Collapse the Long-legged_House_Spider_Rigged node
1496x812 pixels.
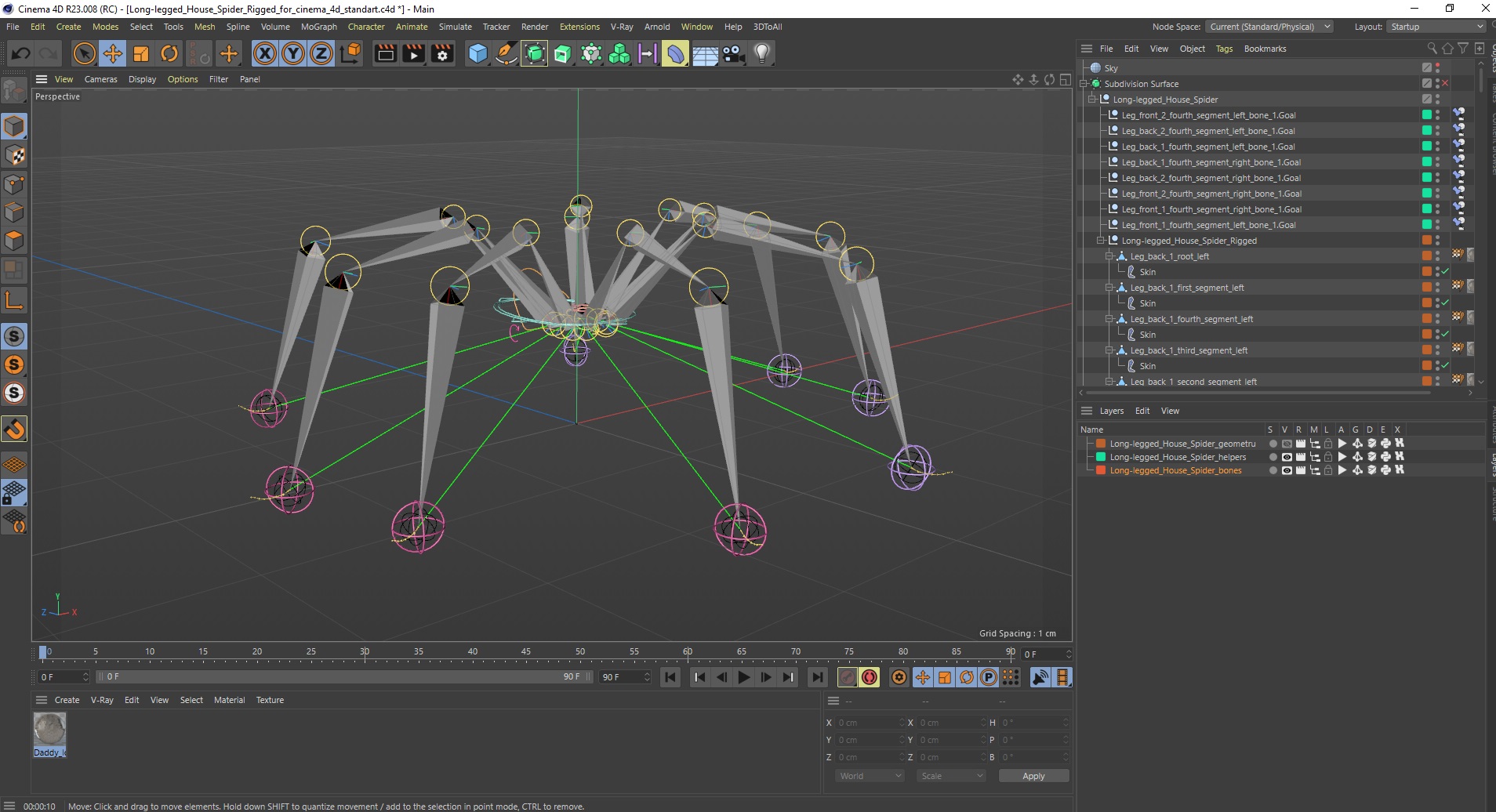[x=1101, y=241]
